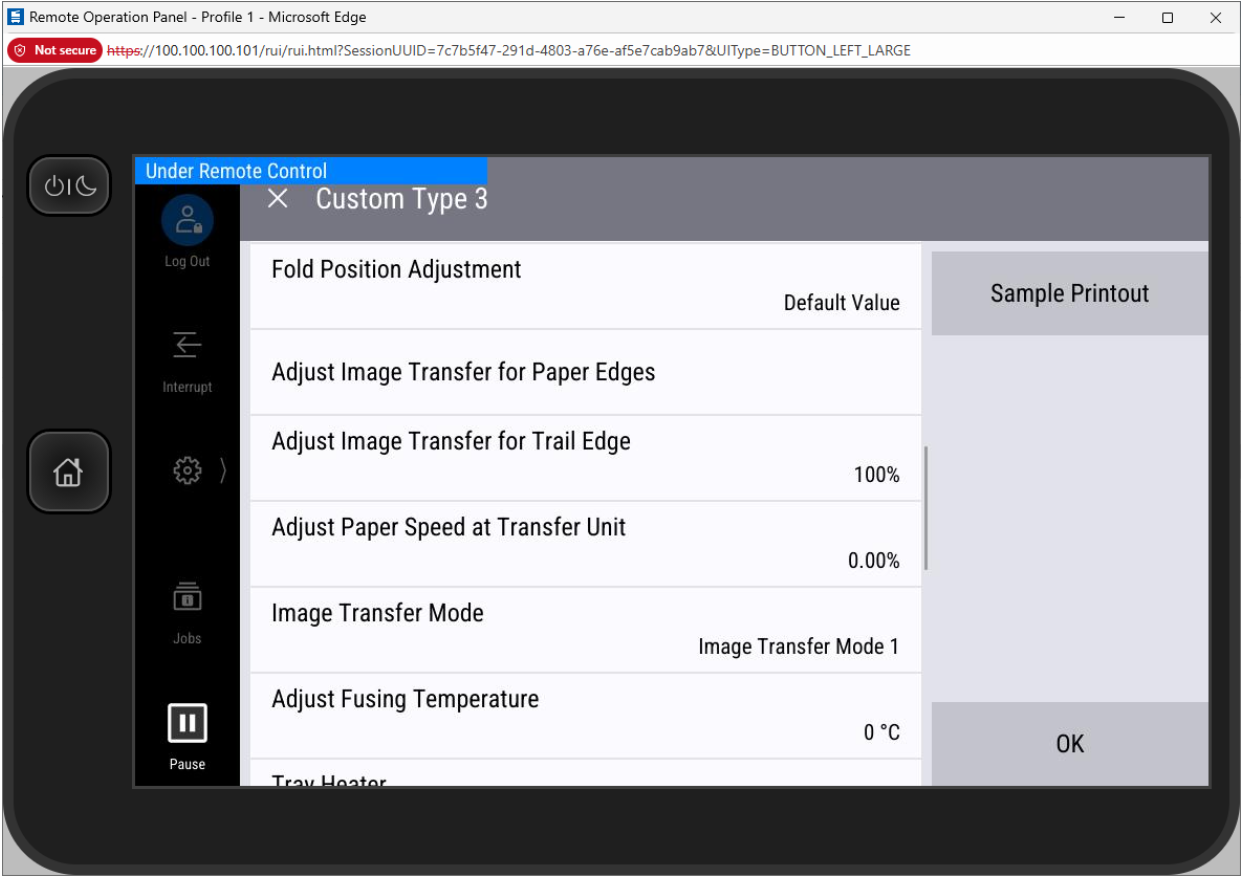Viewport: 1245px width, 879px height.
Task: Click the Sample Printout button
Action: (1069, 294)
